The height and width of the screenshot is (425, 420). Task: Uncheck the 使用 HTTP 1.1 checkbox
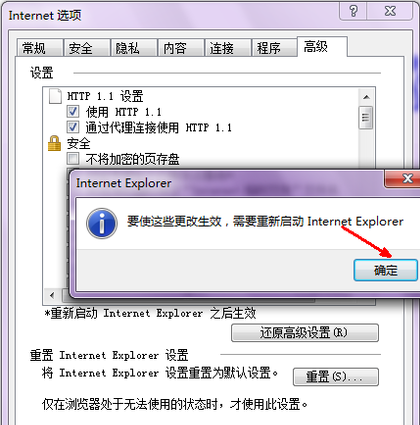pyautogui.click(x=73, y=111)
